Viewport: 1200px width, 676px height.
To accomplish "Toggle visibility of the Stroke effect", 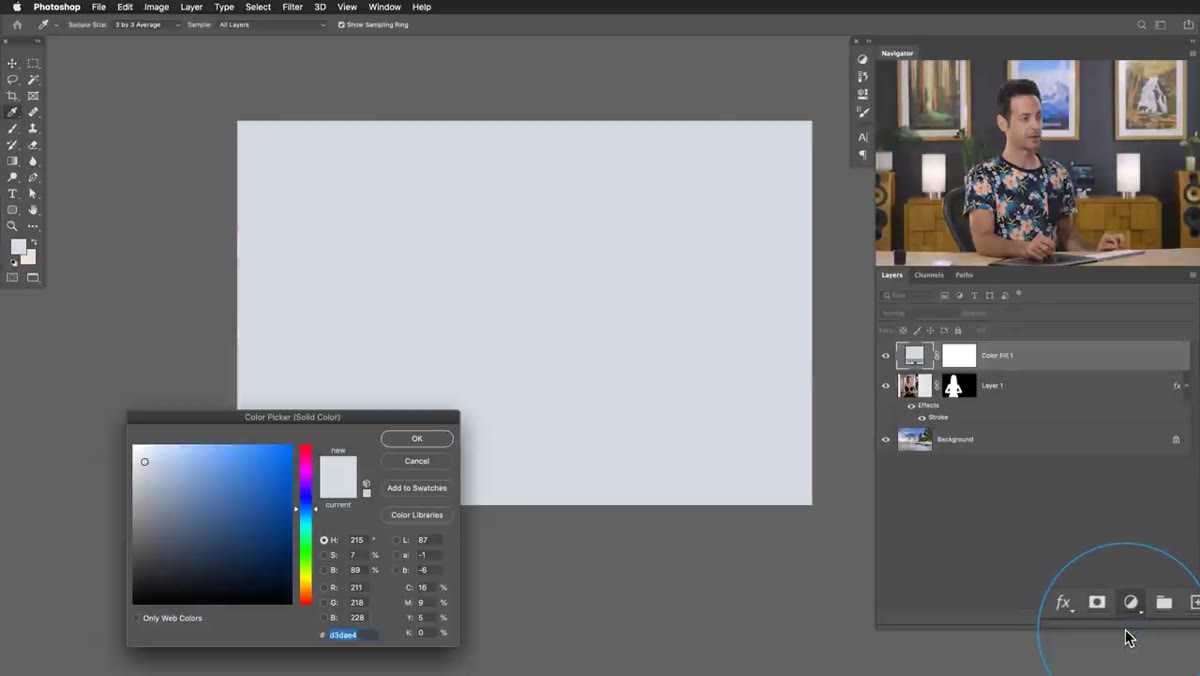I will pyautogui.click(x=922, y=417).
